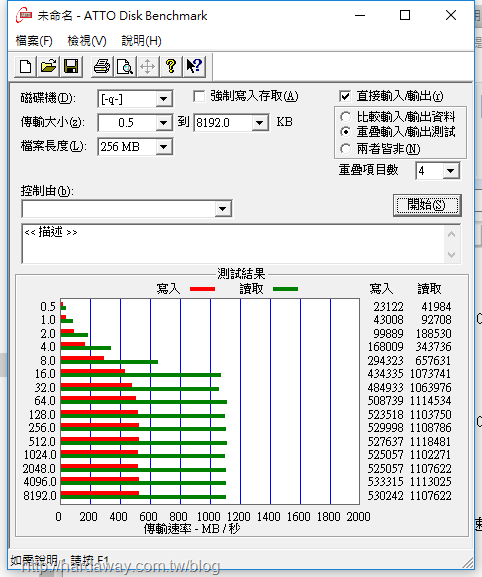This screenshot has width=482, height=577.
Task: Click read value 1118481
Action: (x=430, y=441)
